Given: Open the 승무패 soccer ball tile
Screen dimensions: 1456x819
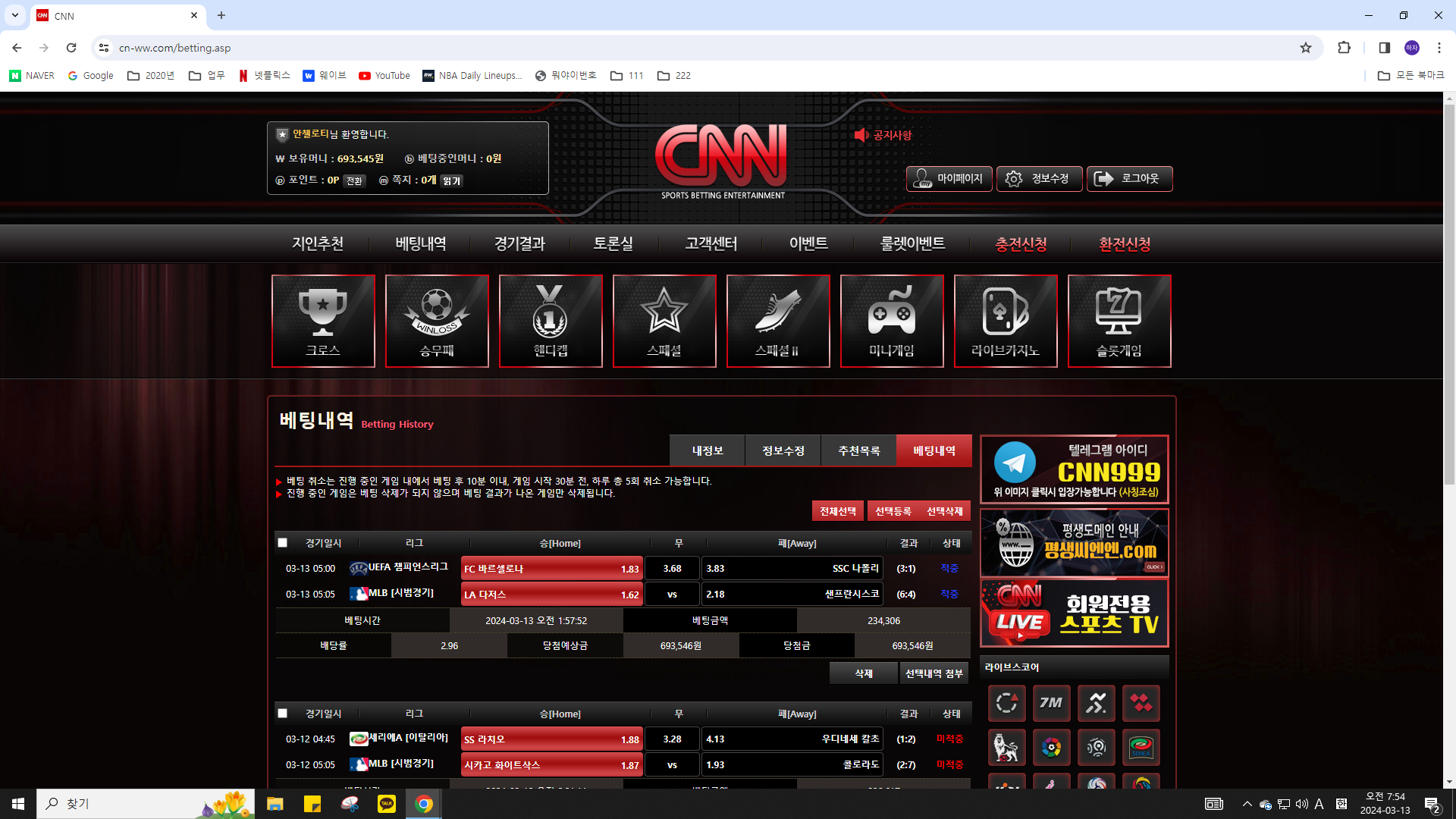Looking at the screenshot, I should point(437,321).
